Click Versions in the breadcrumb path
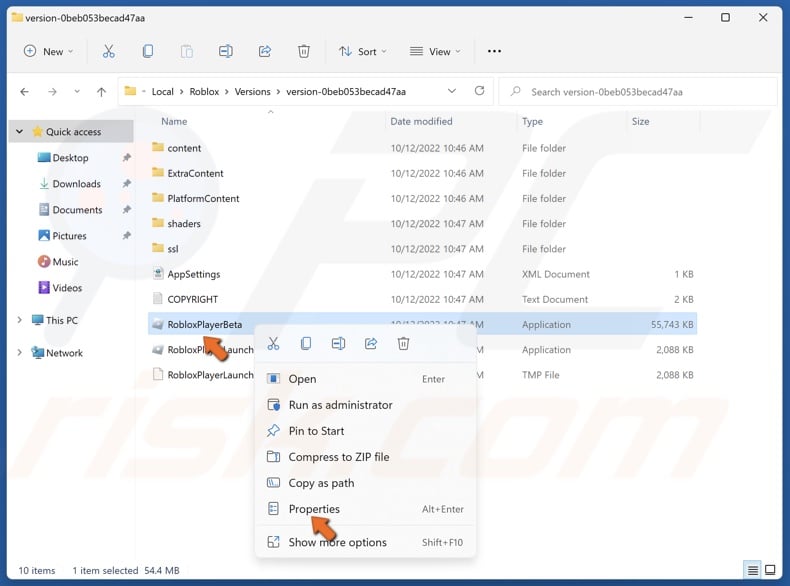790x586 pixels. [252, 92]
